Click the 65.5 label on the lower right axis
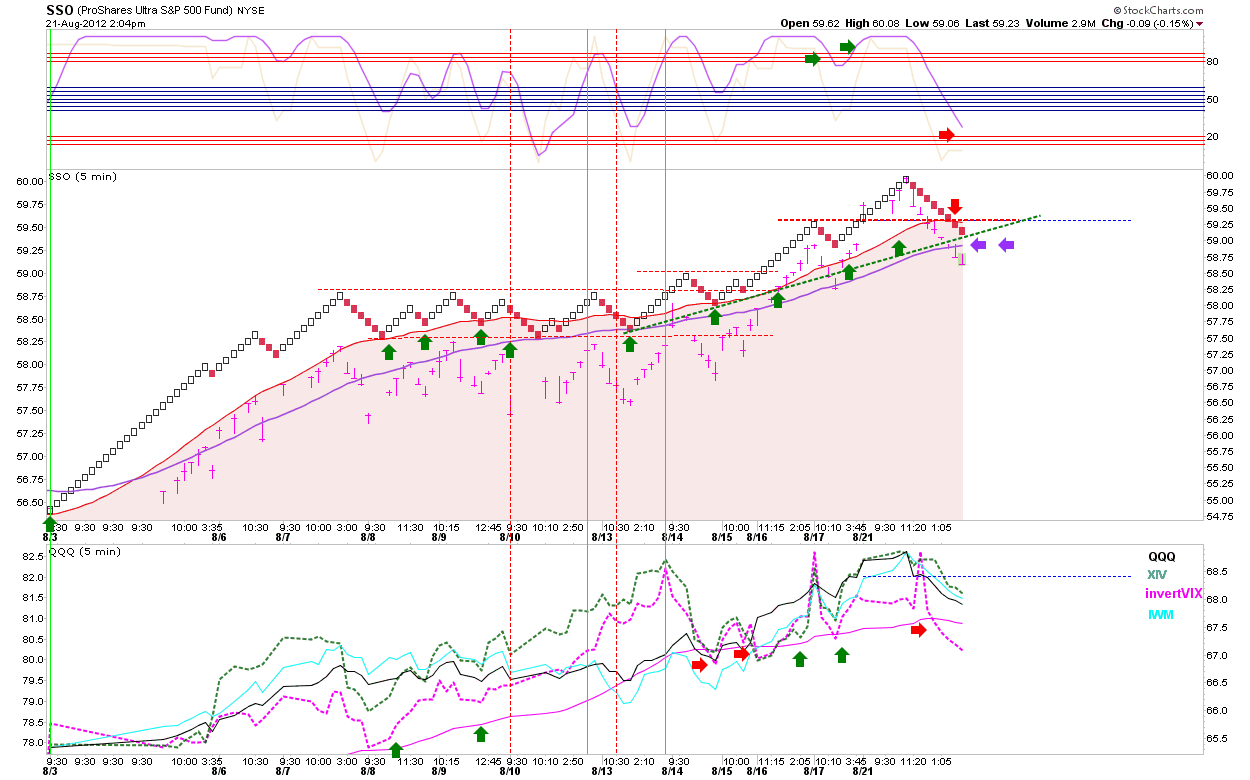This screenshot has width=1250, height=780. (x=1217, y=737)
